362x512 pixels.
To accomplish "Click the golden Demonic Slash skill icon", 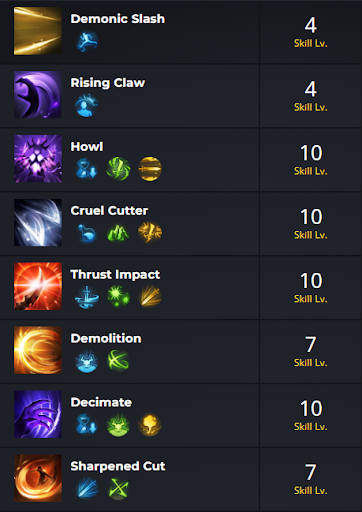I will [38, 31].
